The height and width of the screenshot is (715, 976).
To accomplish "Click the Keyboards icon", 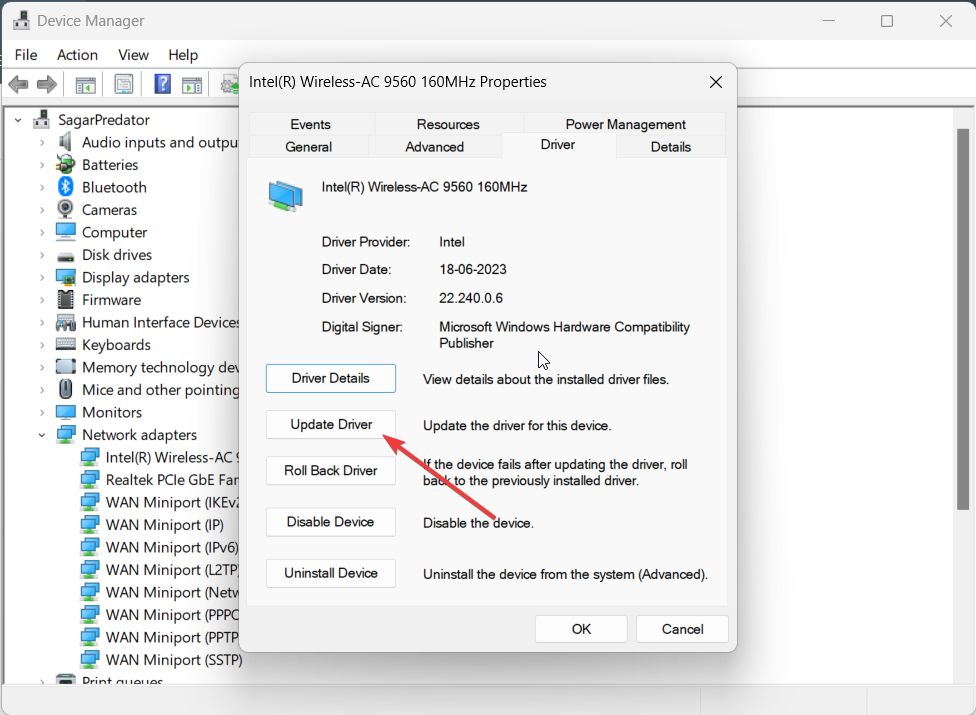I will 65,344.
